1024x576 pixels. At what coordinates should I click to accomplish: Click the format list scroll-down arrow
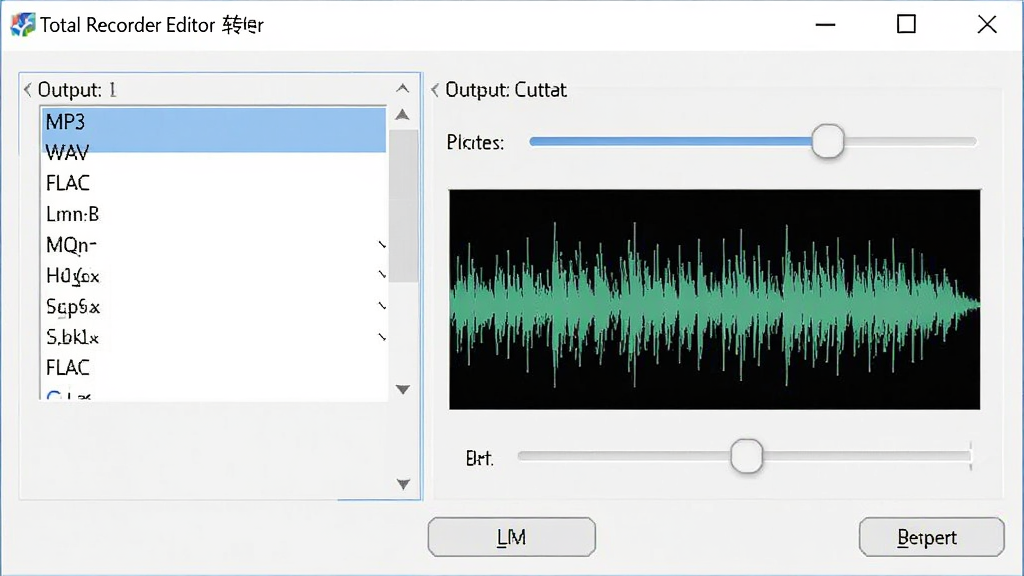tap(403, 390)
